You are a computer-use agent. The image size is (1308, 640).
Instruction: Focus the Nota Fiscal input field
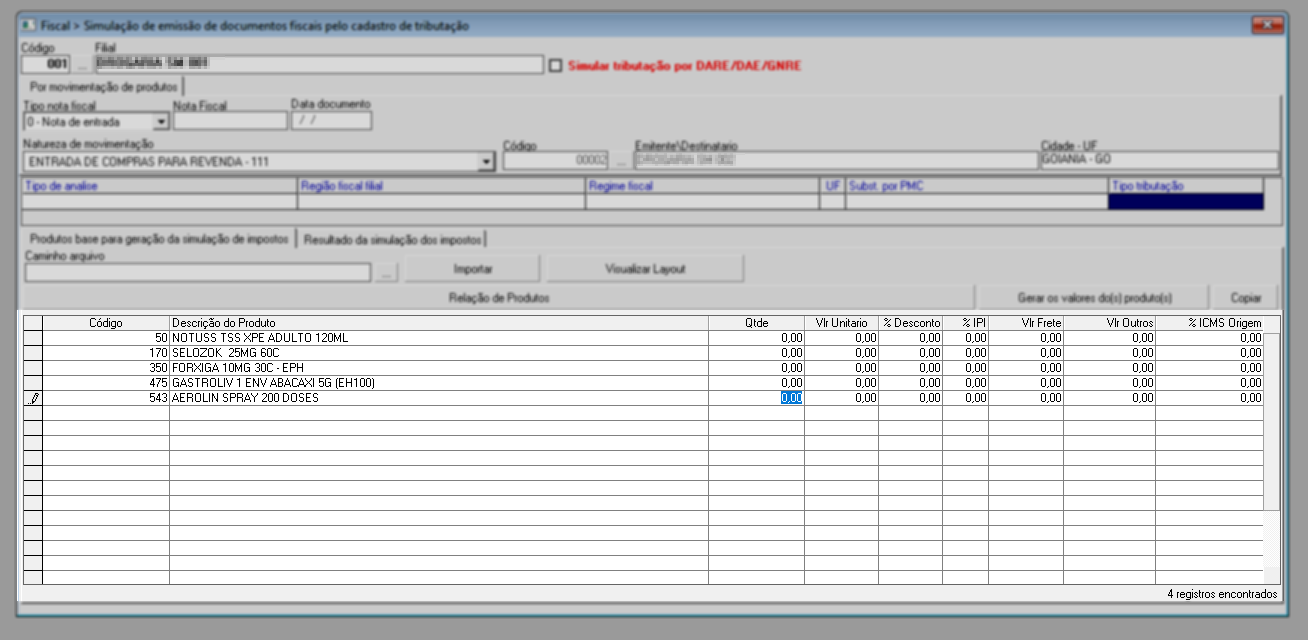(230, 121)
